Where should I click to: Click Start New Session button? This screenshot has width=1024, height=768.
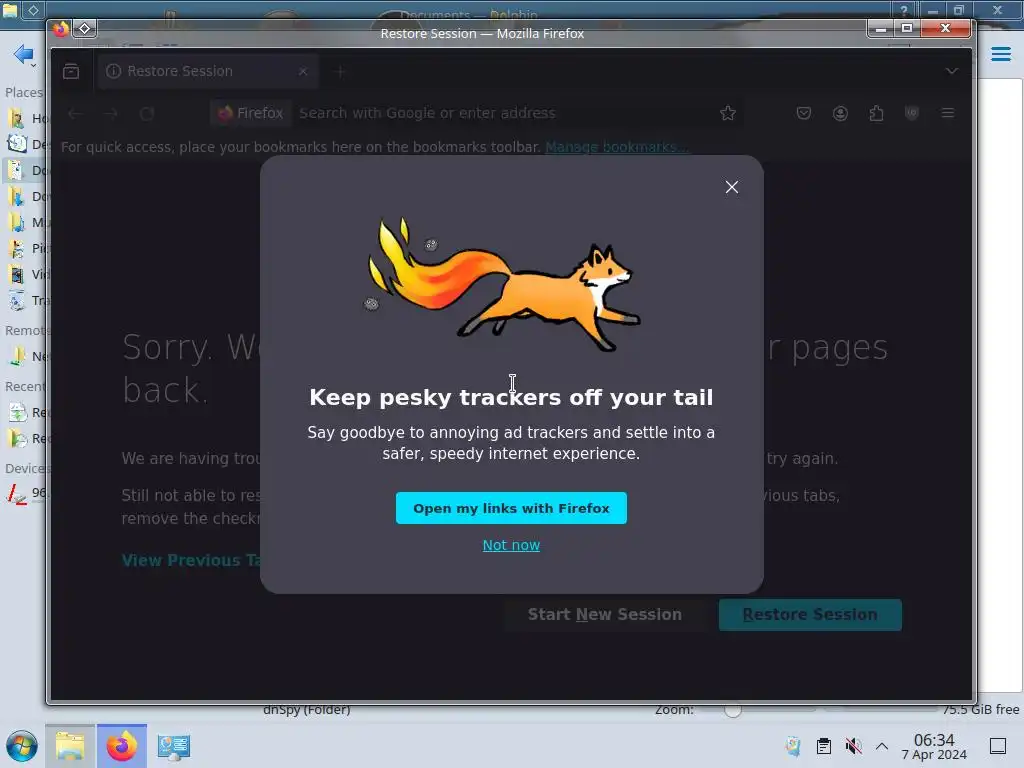click(605, 615)
